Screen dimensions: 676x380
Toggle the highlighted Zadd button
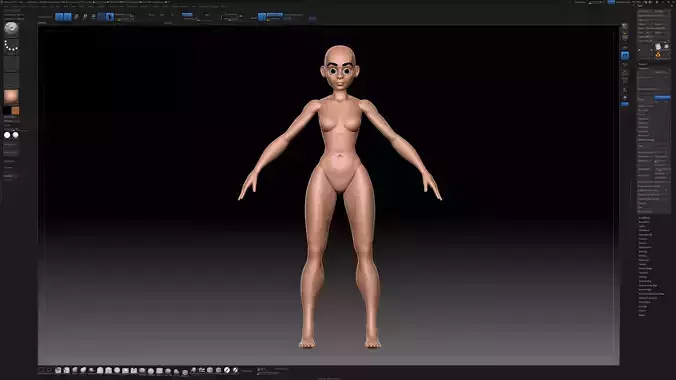[x=187, y=15]
